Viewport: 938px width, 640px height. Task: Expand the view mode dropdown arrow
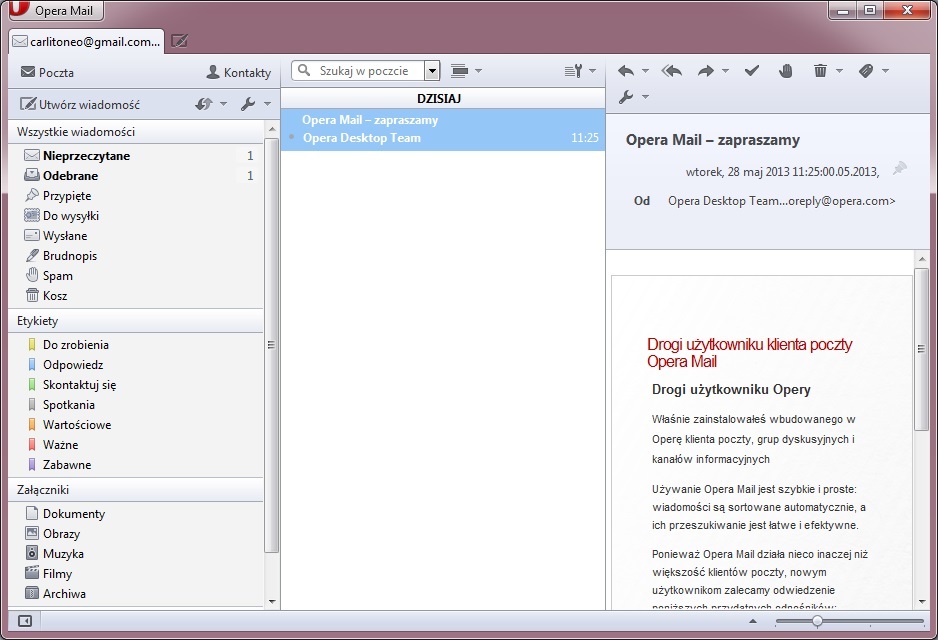click(x=479, y=71)
